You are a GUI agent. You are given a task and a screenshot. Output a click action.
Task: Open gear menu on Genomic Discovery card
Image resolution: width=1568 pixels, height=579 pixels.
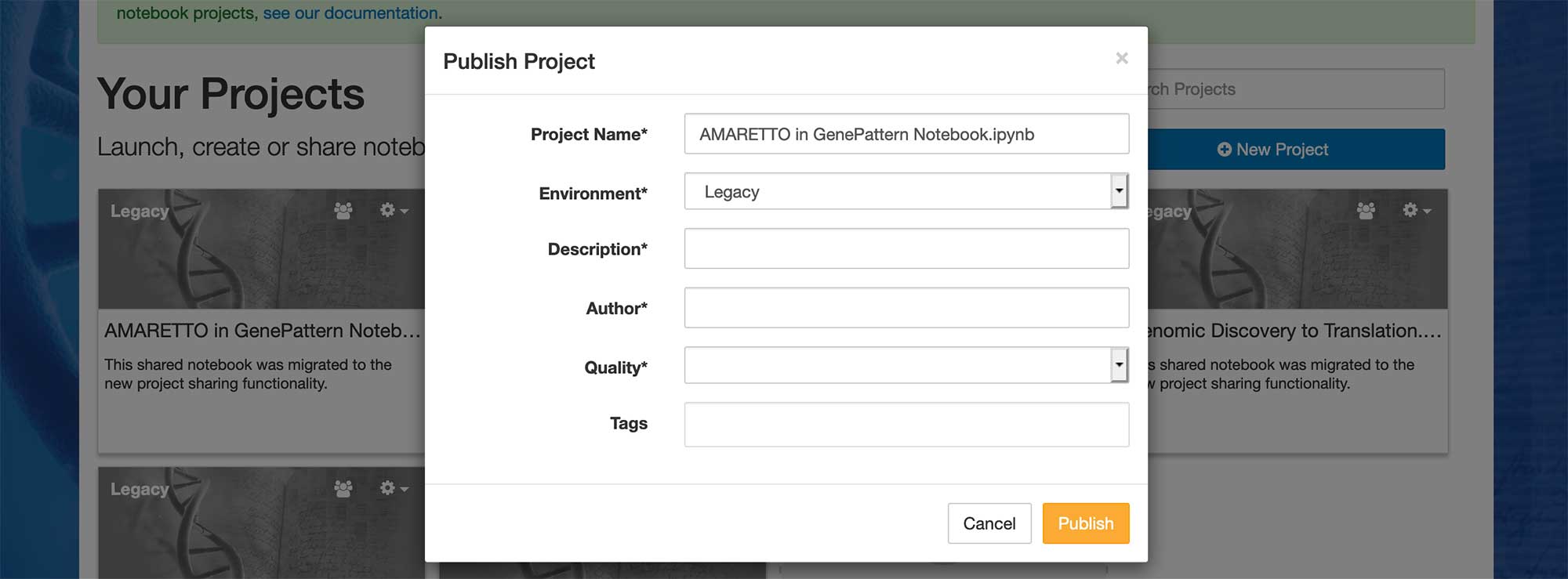(x=1417, y=211)
